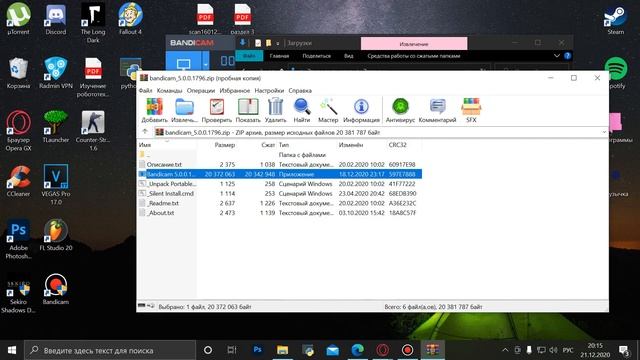Open the Справка menu
Viewport: 640px width, 360px height.
tap(300, 91)
